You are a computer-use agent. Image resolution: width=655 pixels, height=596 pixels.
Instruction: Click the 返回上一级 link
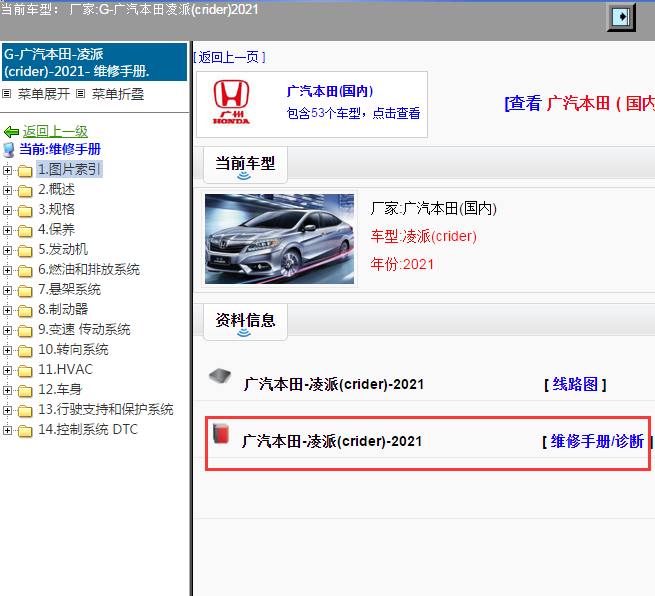coord(55,132)
